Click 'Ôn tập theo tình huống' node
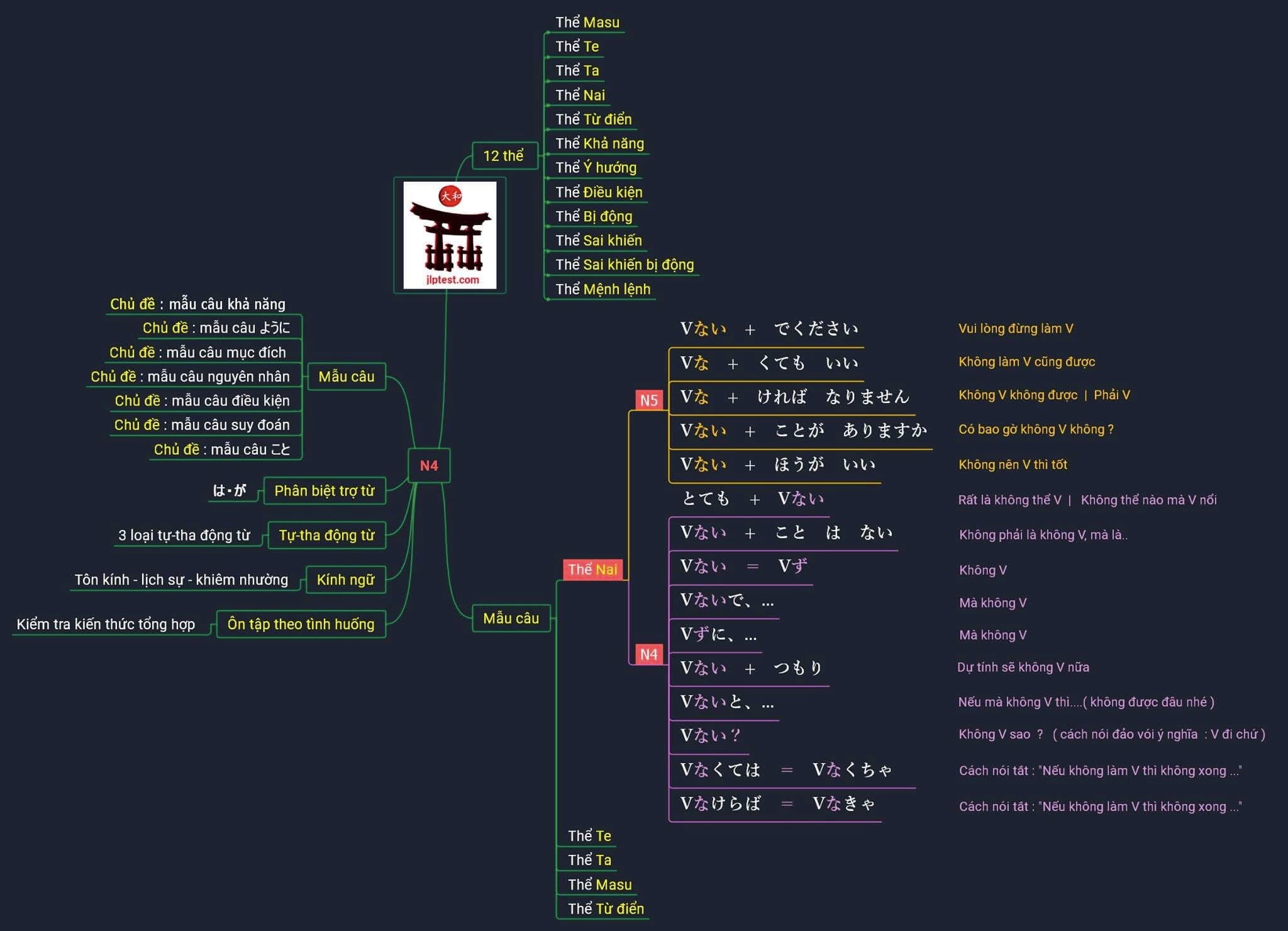 click(301, 624)
